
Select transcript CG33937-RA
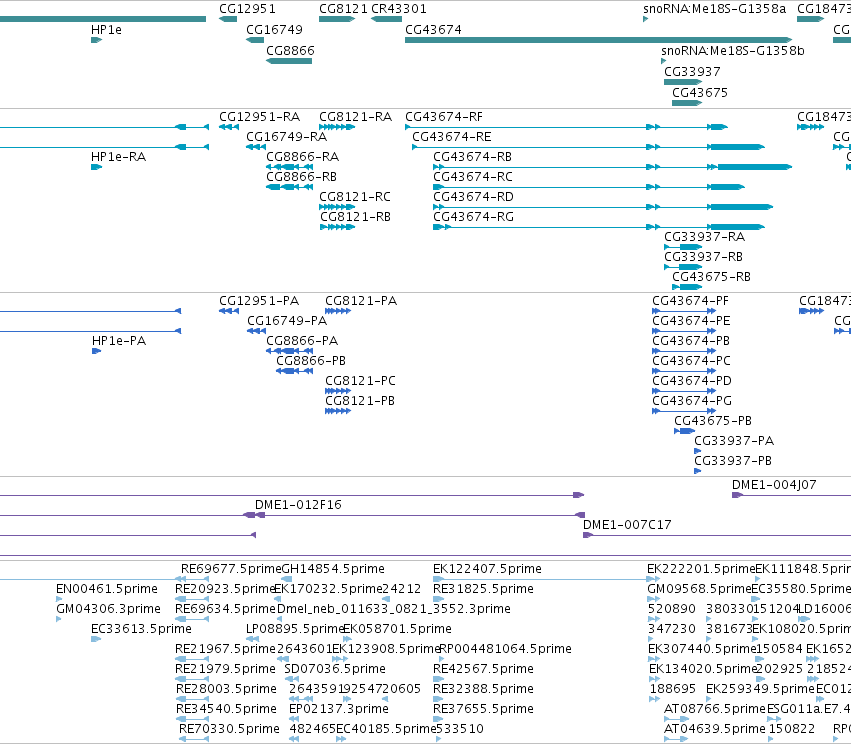704,237
